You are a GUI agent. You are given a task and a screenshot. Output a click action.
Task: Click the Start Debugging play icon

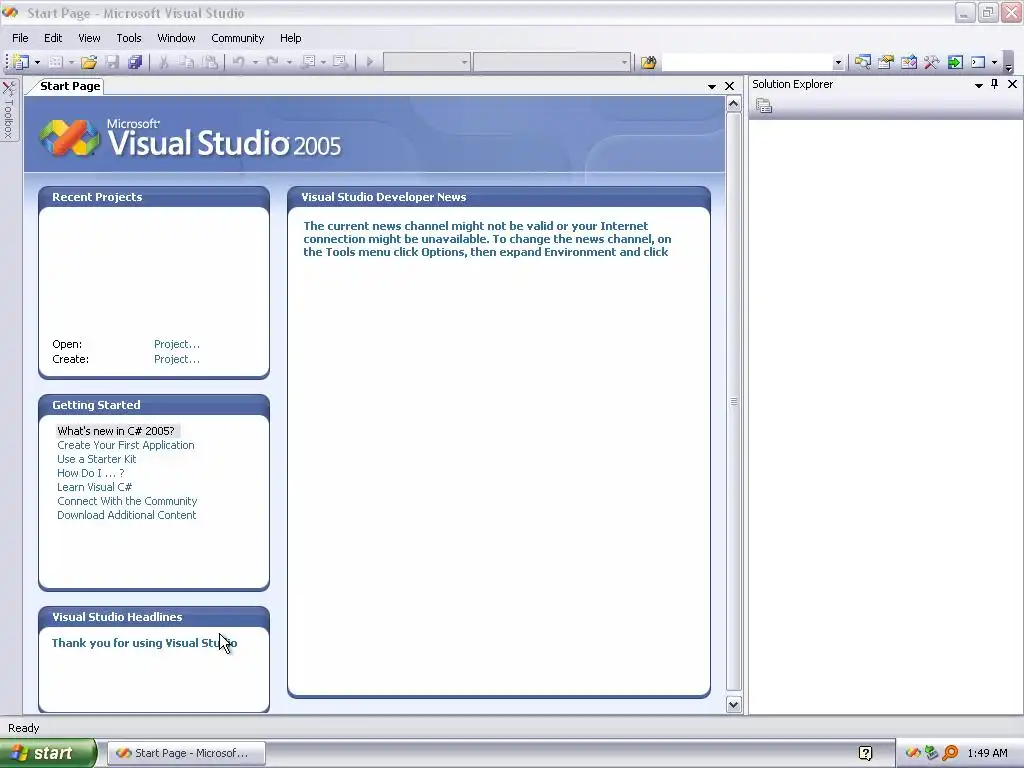pos(370,62)
